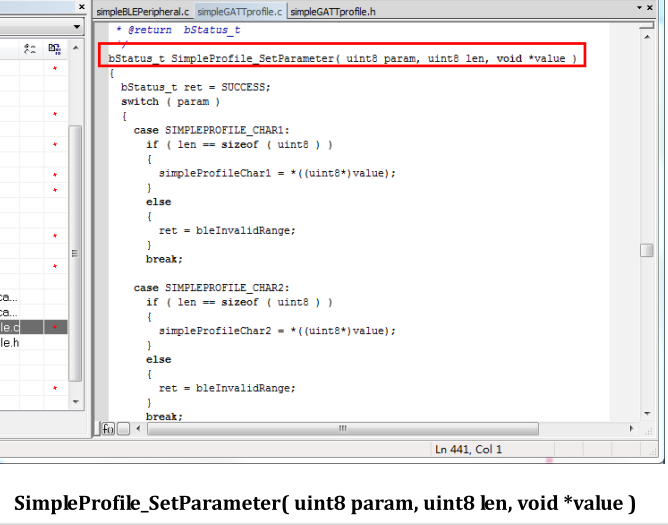Select the .h file below the highlighted file
668x525 pixels.
[10, 342]
